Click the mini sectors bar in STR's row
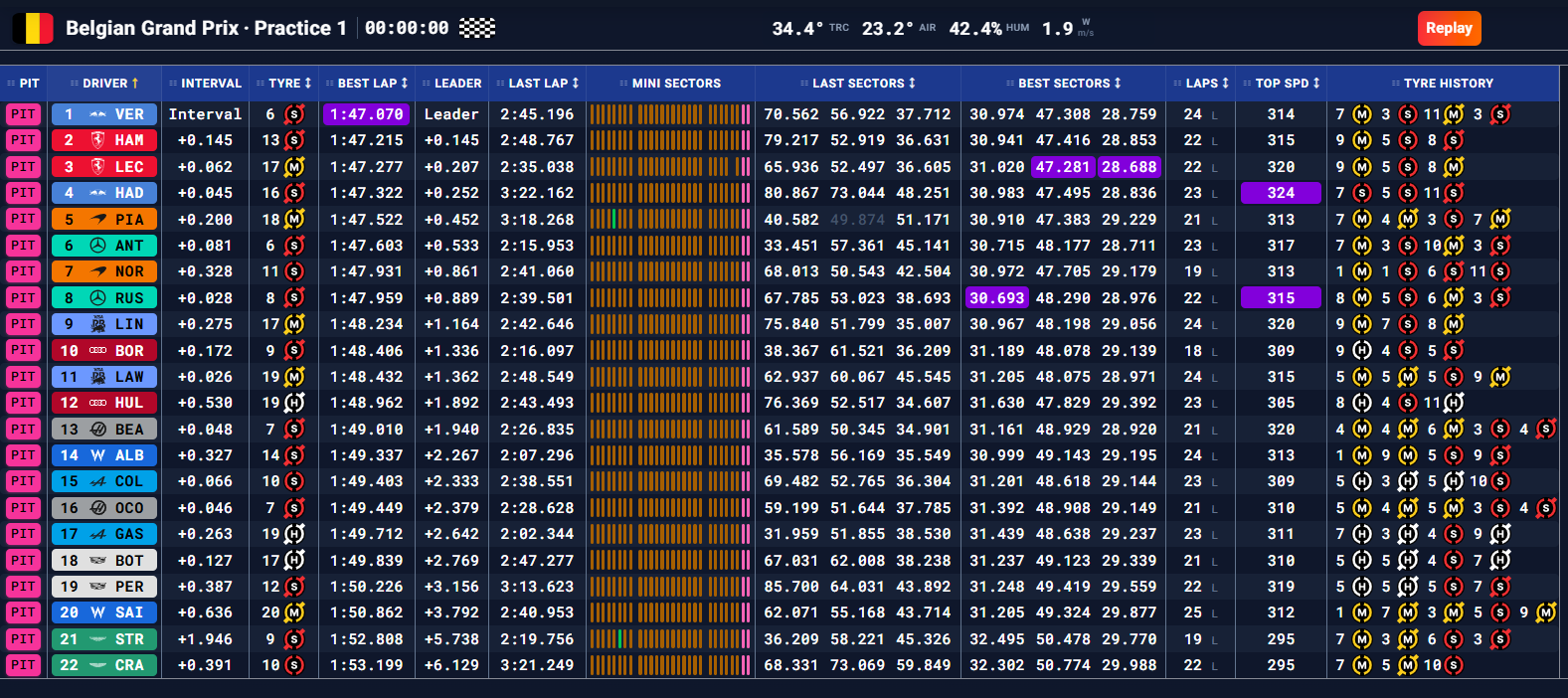The width and height of the screenshot is (1568, 698). (670, 639)
